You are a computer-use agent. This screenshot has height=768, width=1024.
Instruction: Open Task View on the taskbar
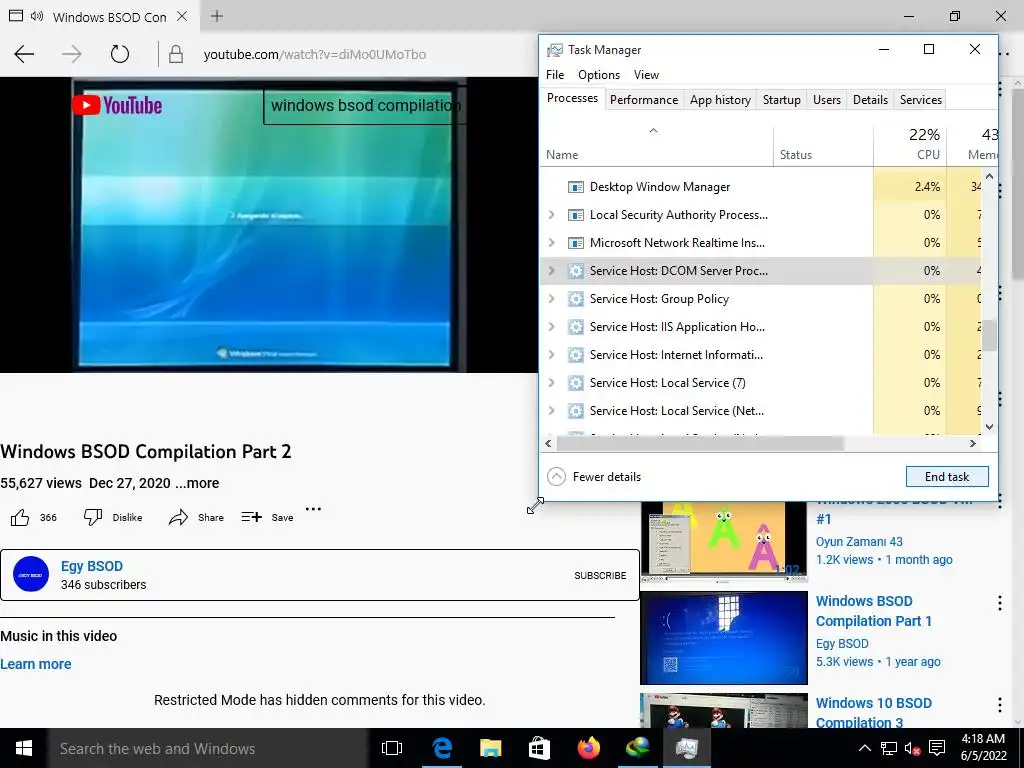[x=392, y=748]
